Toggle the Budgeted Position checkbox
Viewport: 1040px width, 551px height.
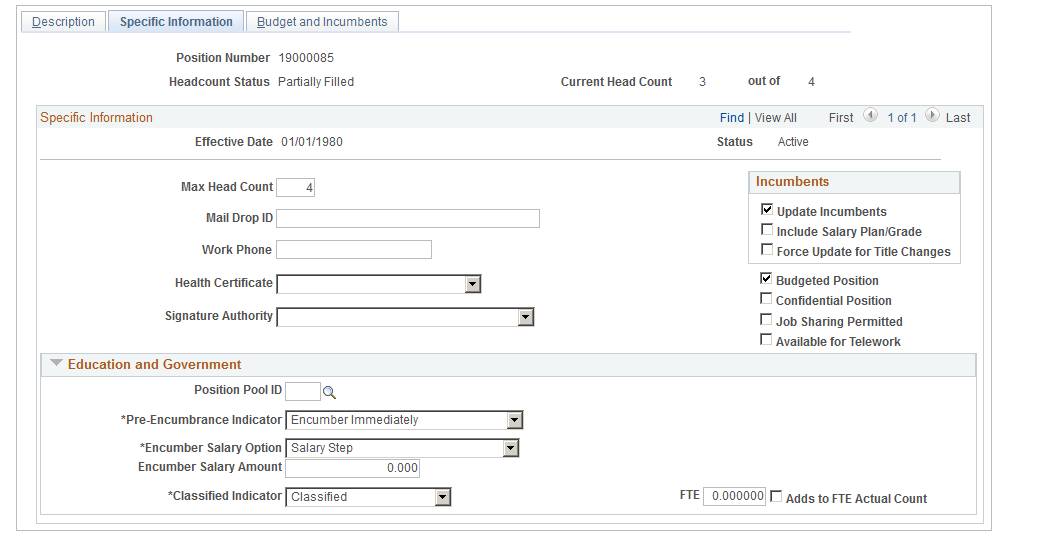point(766,279)
